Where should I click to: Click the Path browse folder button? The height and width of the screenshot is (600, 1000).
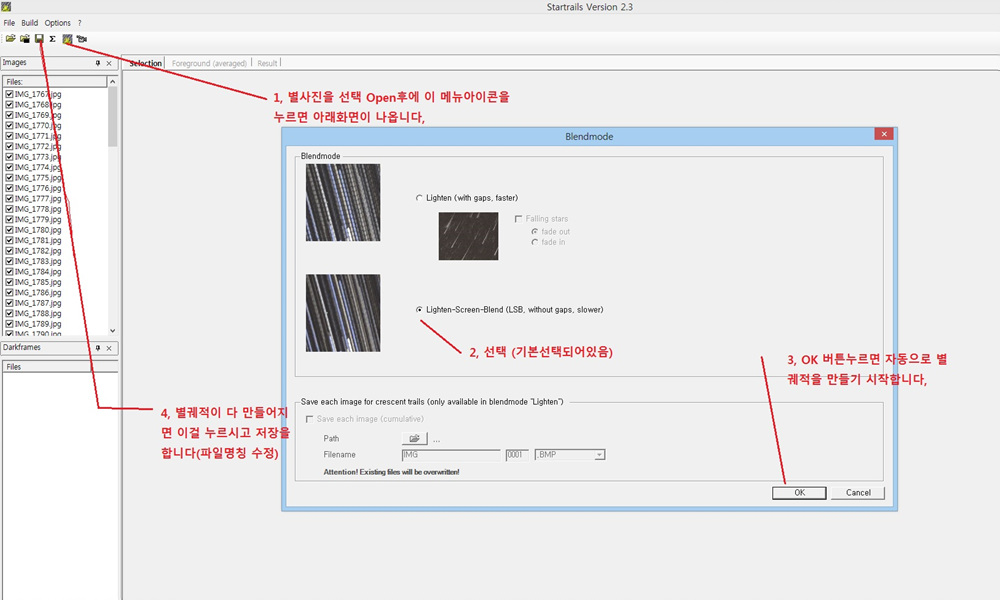pyautogui.click(x=414, y=438)
